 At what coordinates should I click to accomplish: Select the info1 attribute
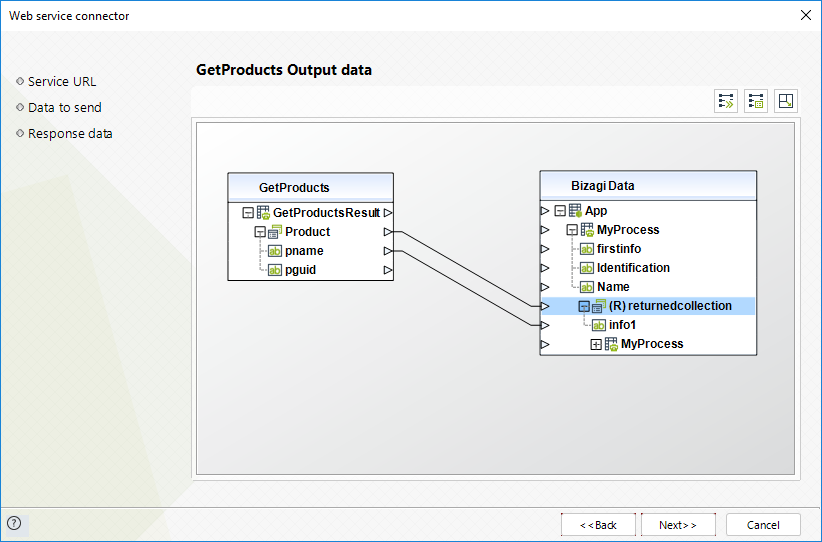point(648,325)
